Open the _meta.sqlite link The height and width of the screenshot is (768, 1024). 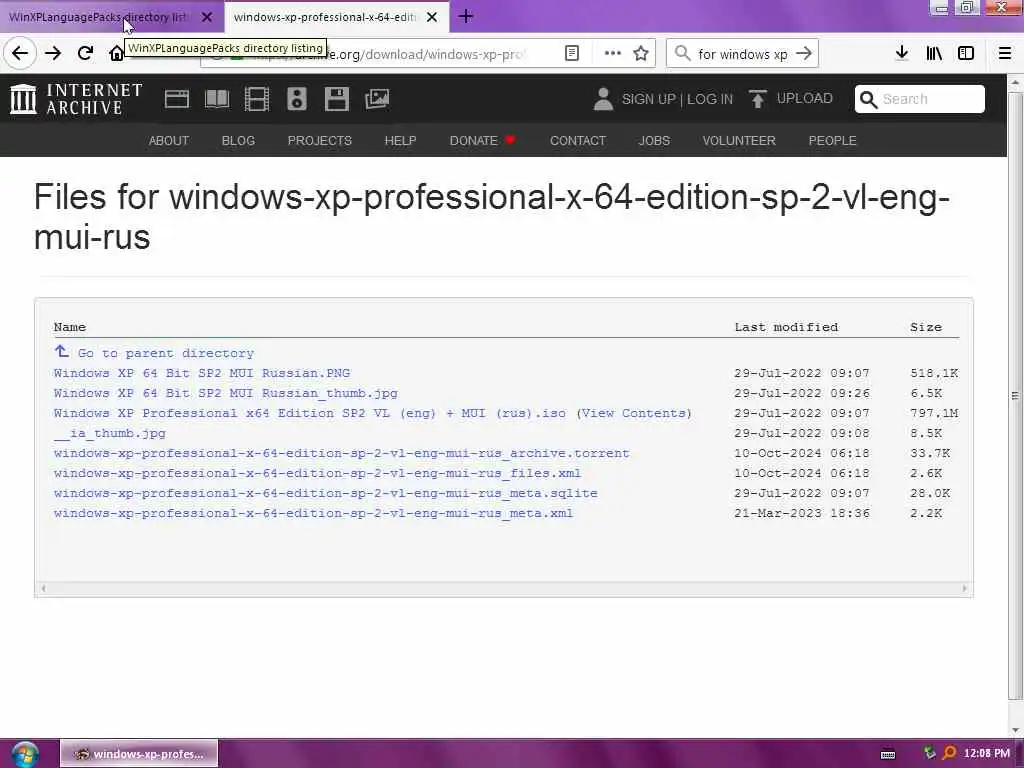tap(325, 493)
